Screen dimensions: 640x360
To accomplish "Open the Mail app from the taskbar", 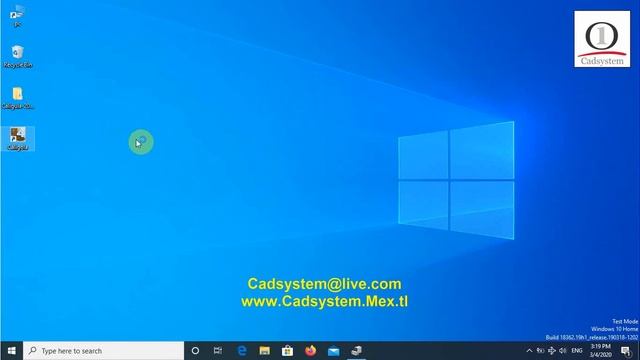I will tap(333, 351).
